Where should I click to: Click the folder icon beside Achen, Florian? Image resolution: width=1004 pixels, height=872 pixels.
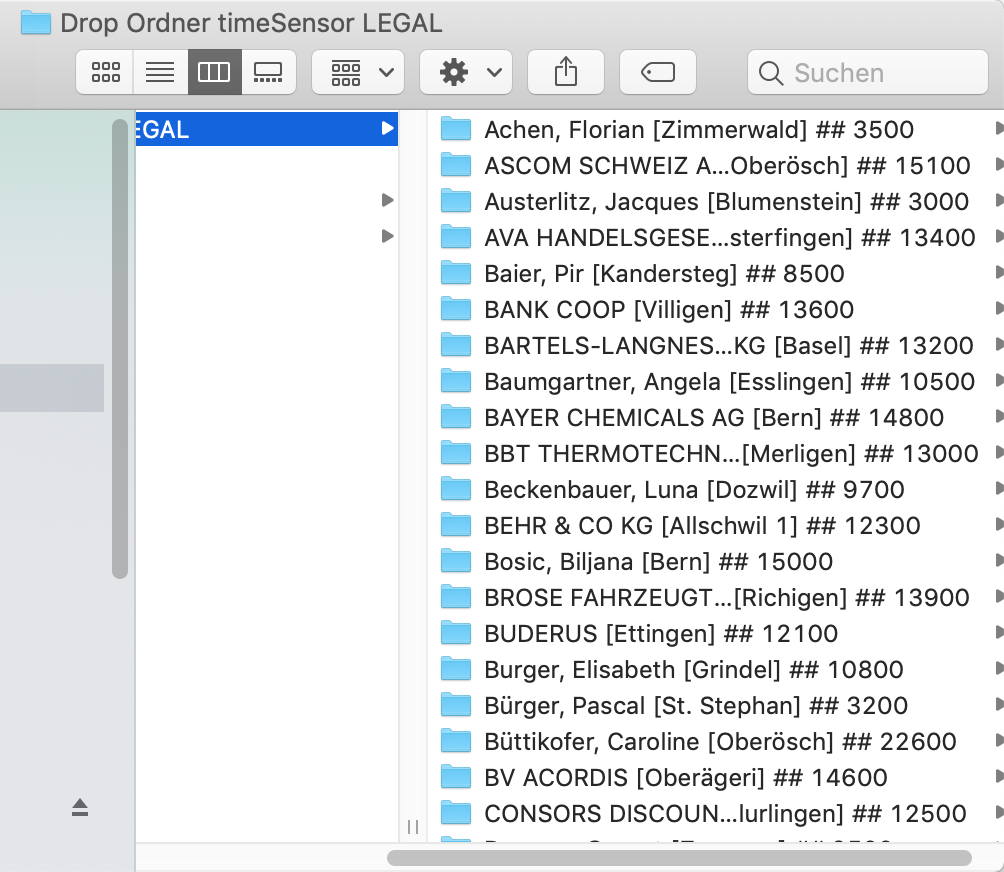(x=456, y=129)
